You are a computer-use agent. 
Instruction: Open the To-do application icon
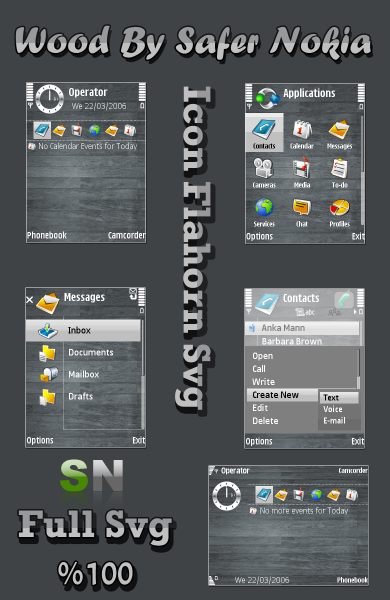tap(339, 173)
